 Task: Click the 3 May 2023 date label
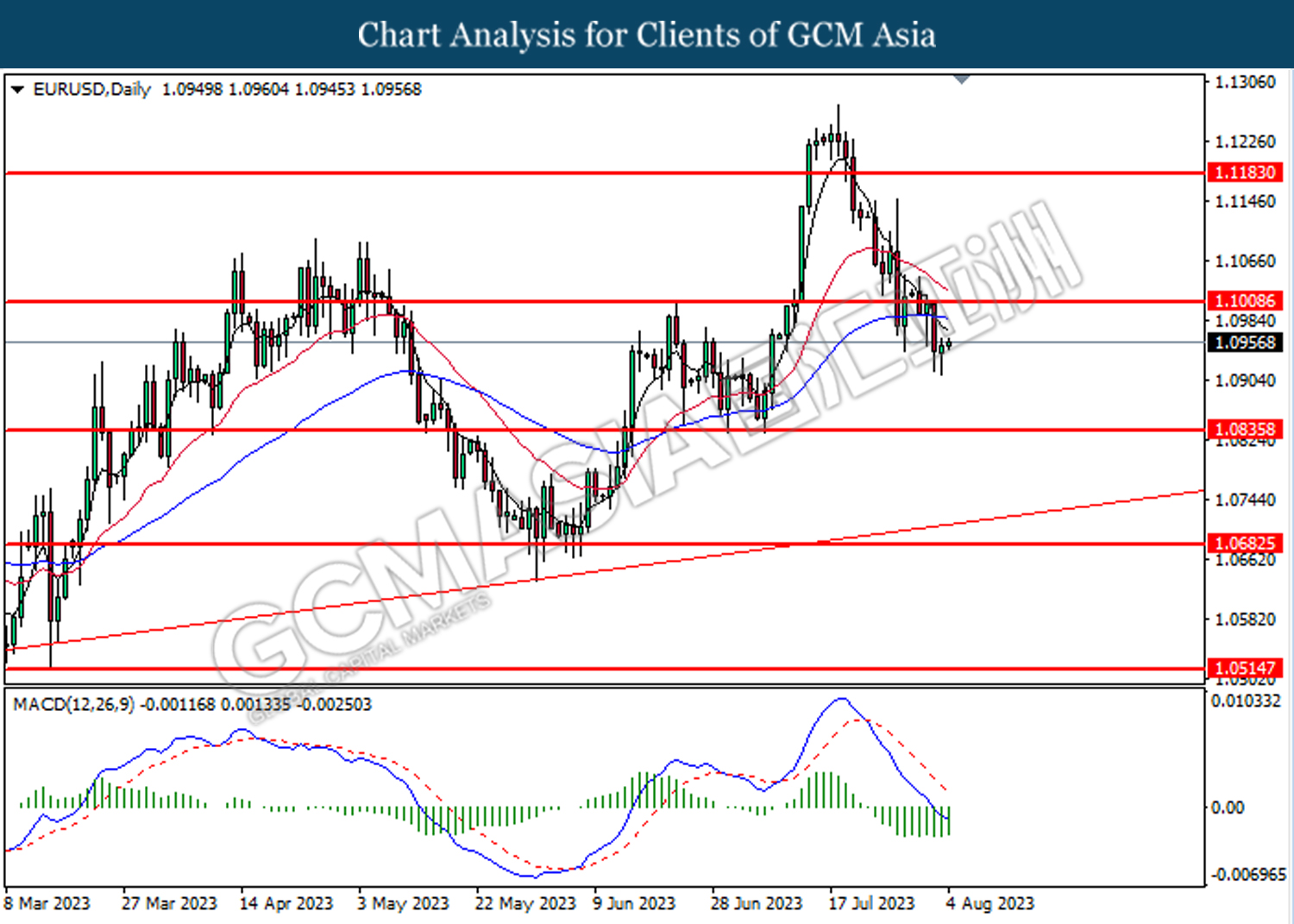click(403, 903)
